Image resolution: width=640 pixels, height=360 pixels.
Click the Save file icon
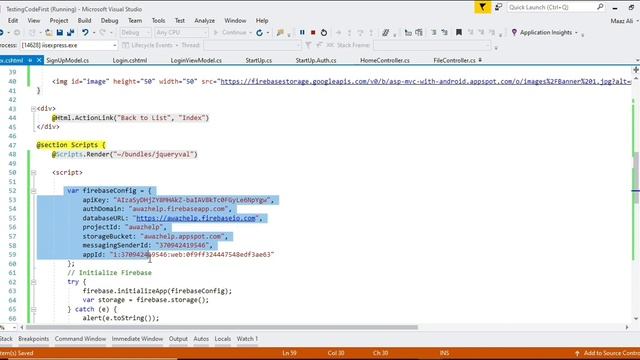[60, 32]
